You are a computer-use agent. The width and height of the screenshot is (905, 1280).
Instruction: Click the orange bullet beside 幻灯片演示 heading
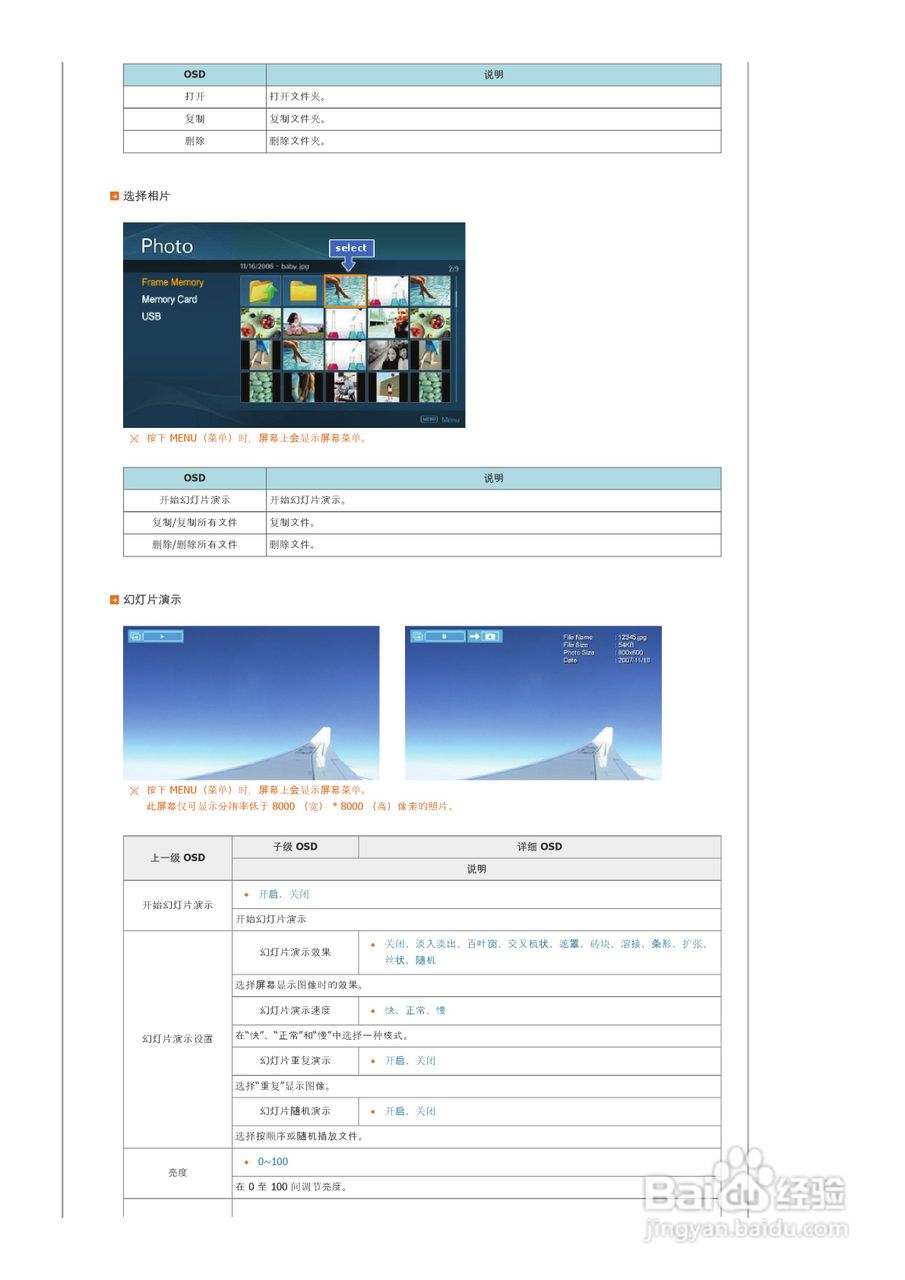(x=113, y=600)
